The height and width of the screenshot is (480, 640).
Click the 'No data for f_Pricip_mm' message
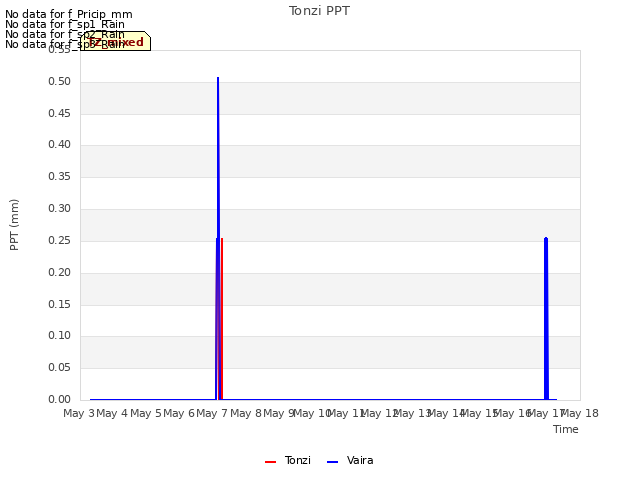tap(69, 14)
